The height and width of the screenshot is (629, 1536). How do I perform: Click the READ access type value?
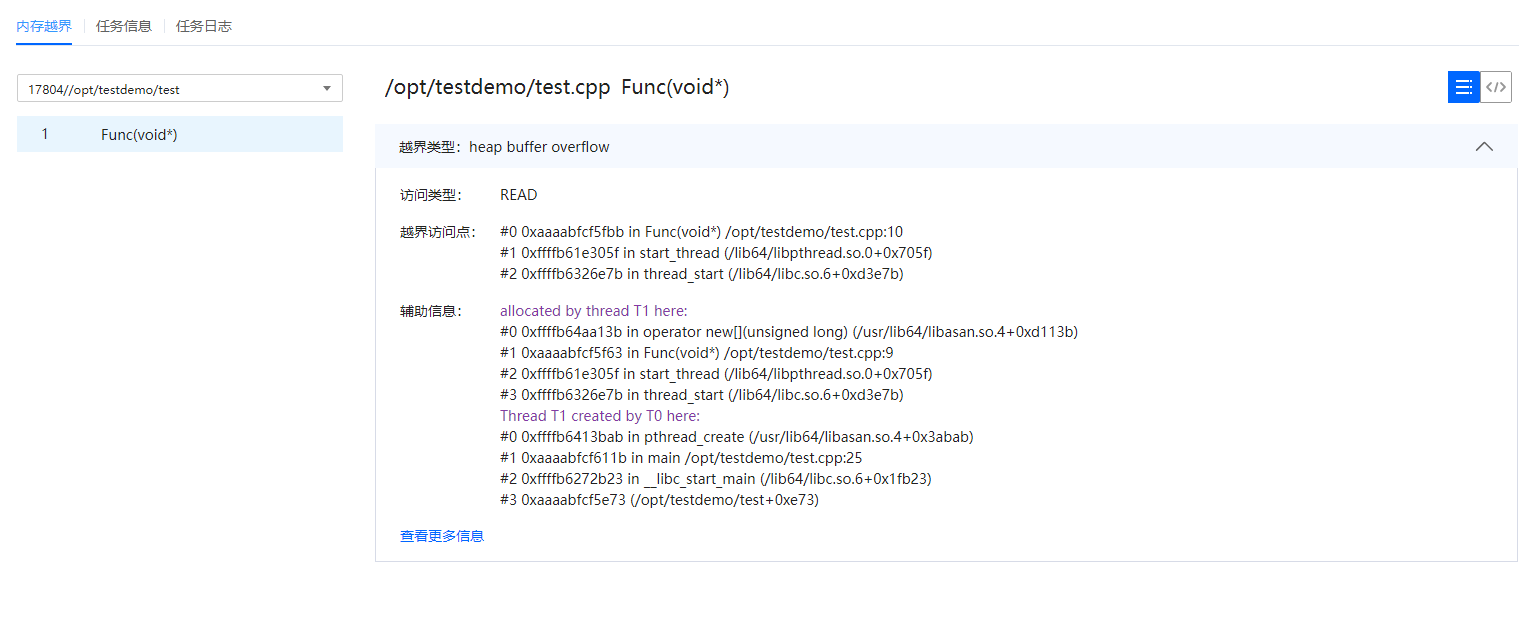click(x=518, y=195)
